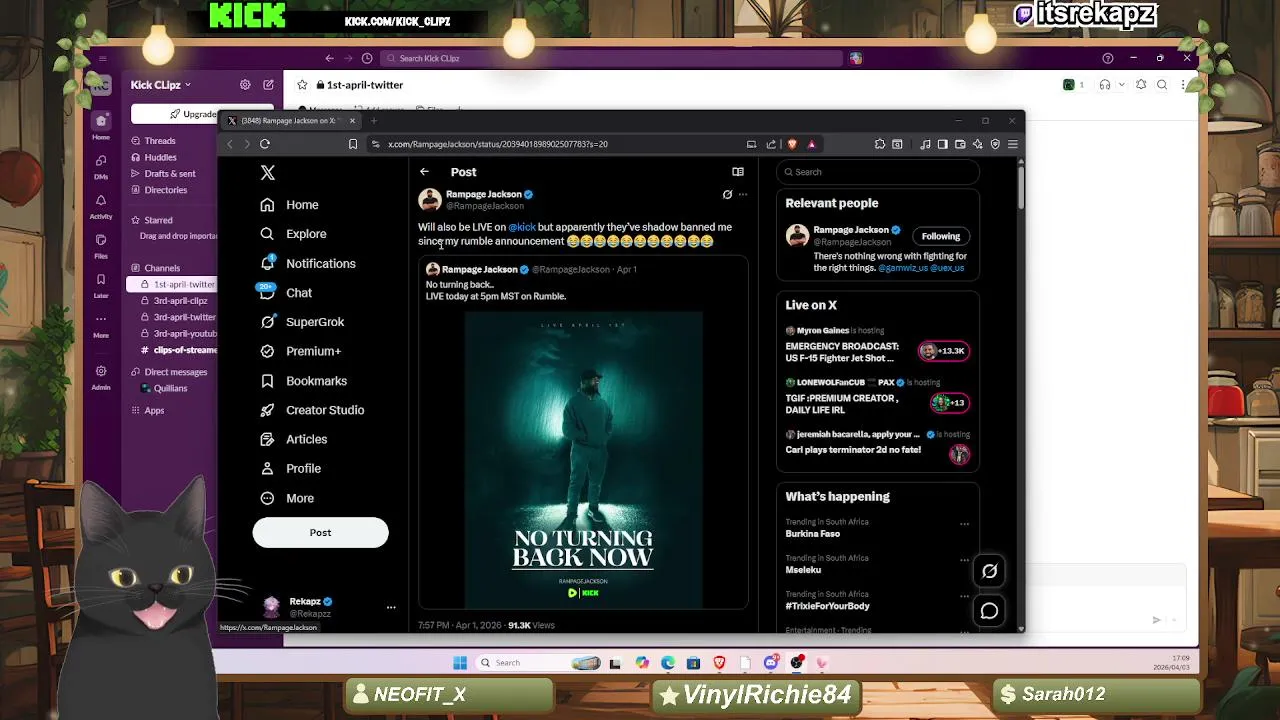The image size is (1280, 720).
Task: Star the 1st-april-twitter channel in Slack
Action: [302, 85]
